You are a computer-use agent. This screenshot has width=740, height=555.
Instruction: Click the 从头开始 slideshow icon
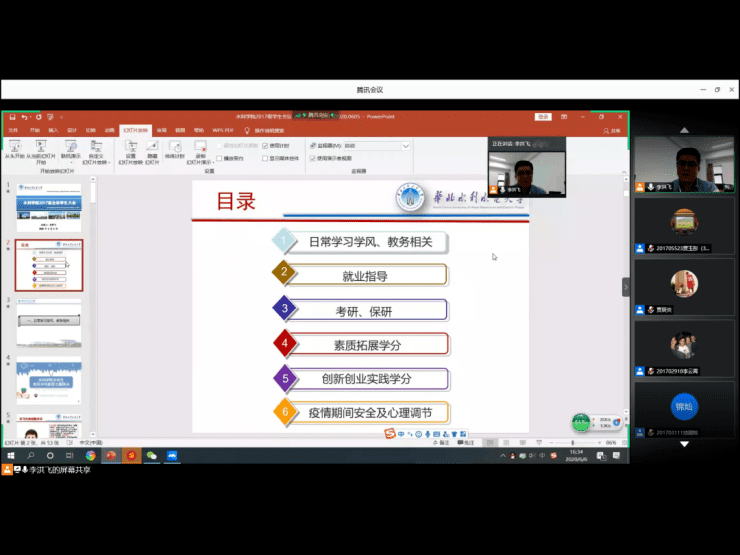[x=14, y=146]
